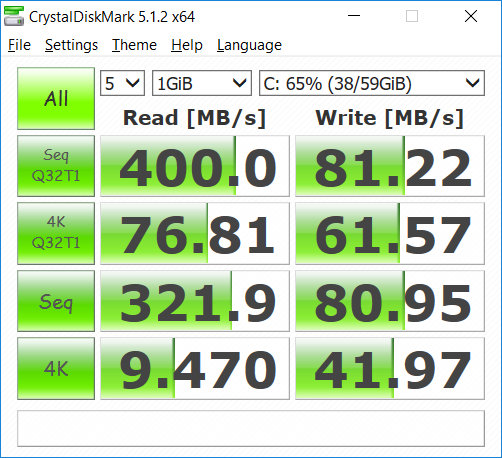Open the Theme menu
Image resolution: width=502 pixels, height=458 pixels.
tap(134, 45)
